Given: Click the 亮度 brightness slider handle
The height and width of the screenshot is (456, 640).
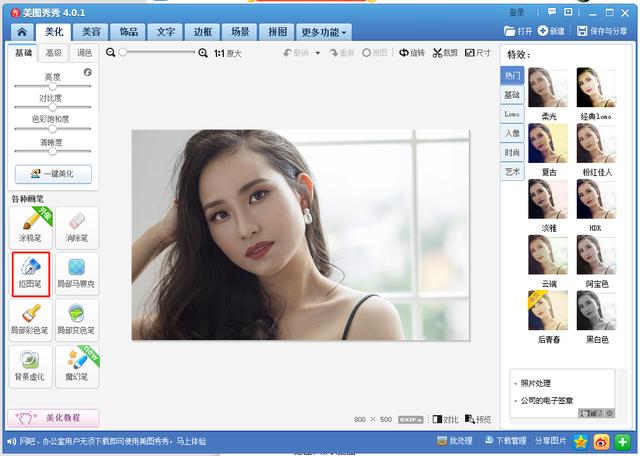Looking at the screenshot, I should pos(53,86).
